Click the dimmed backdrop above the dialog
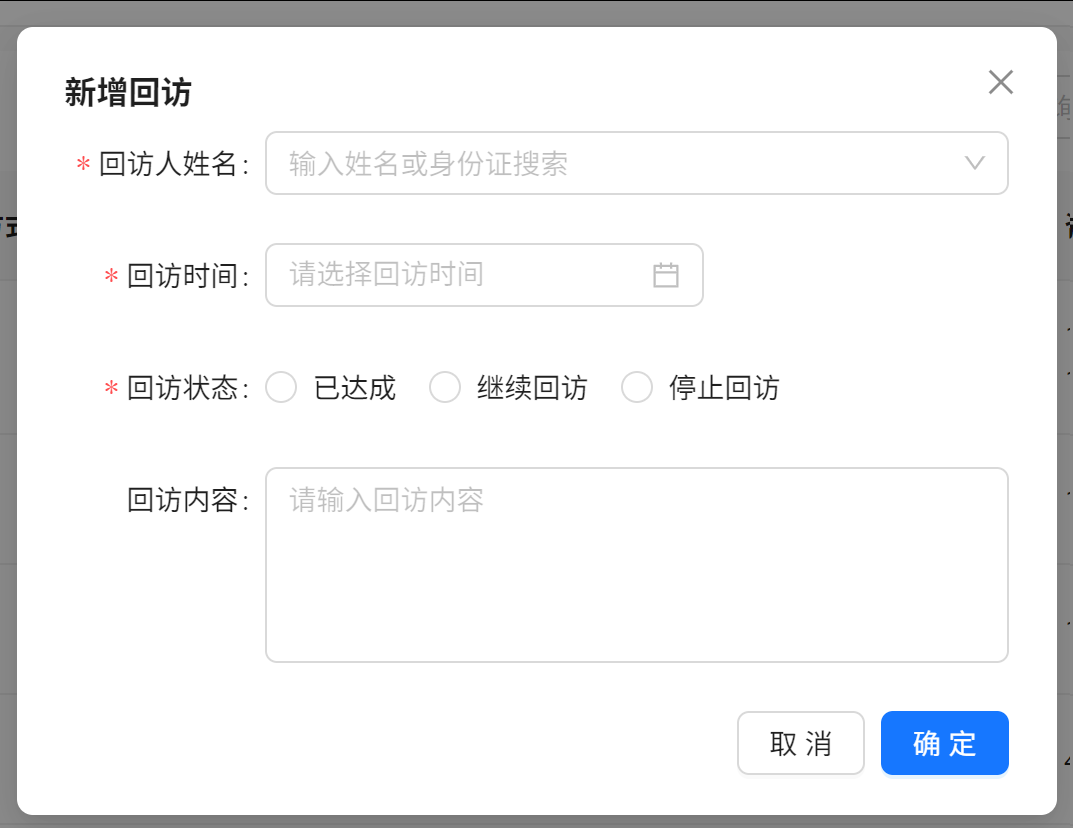 click(536, 12)
